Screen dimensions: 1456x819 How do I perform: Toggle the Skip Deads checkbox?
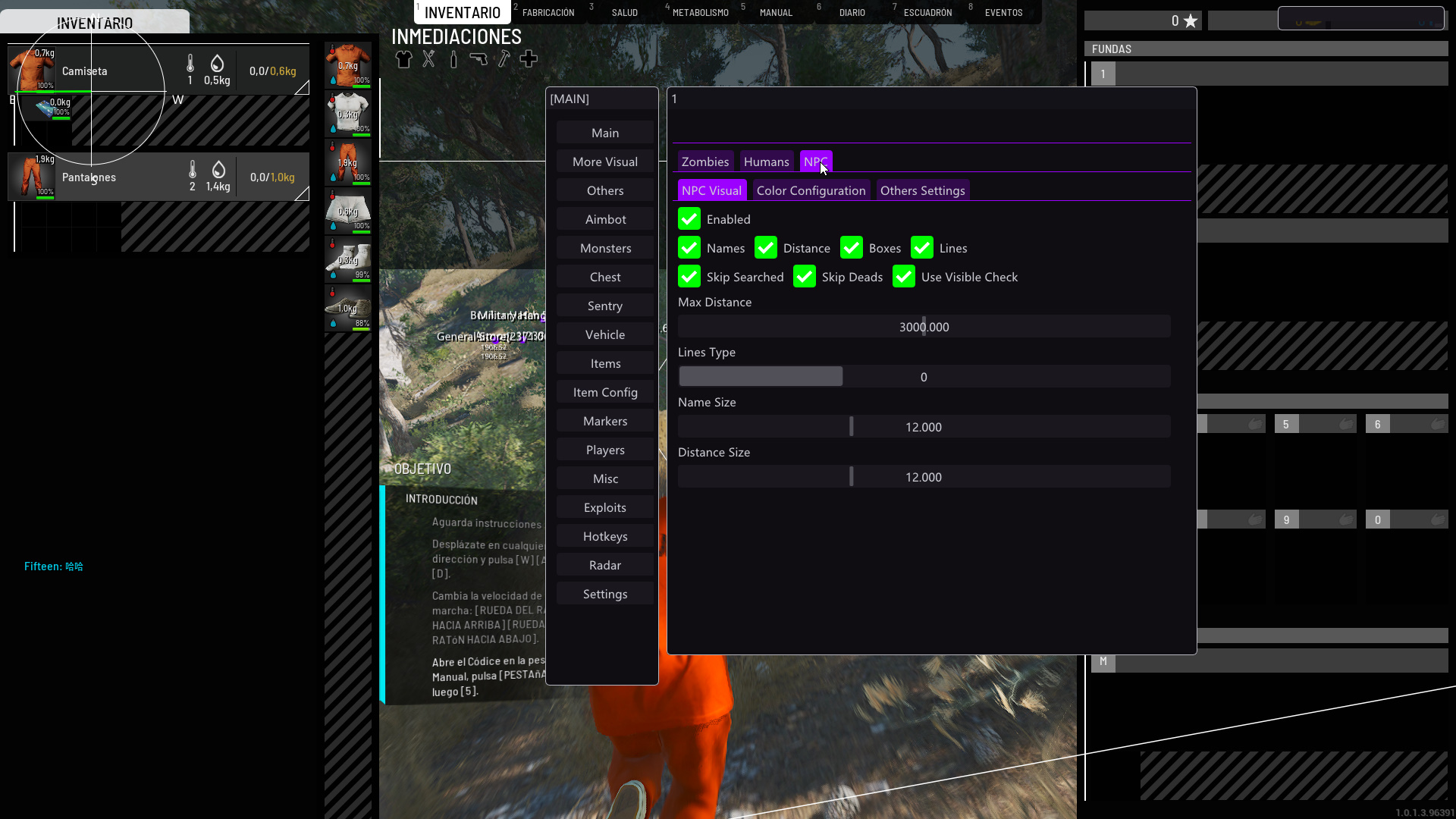804,277
